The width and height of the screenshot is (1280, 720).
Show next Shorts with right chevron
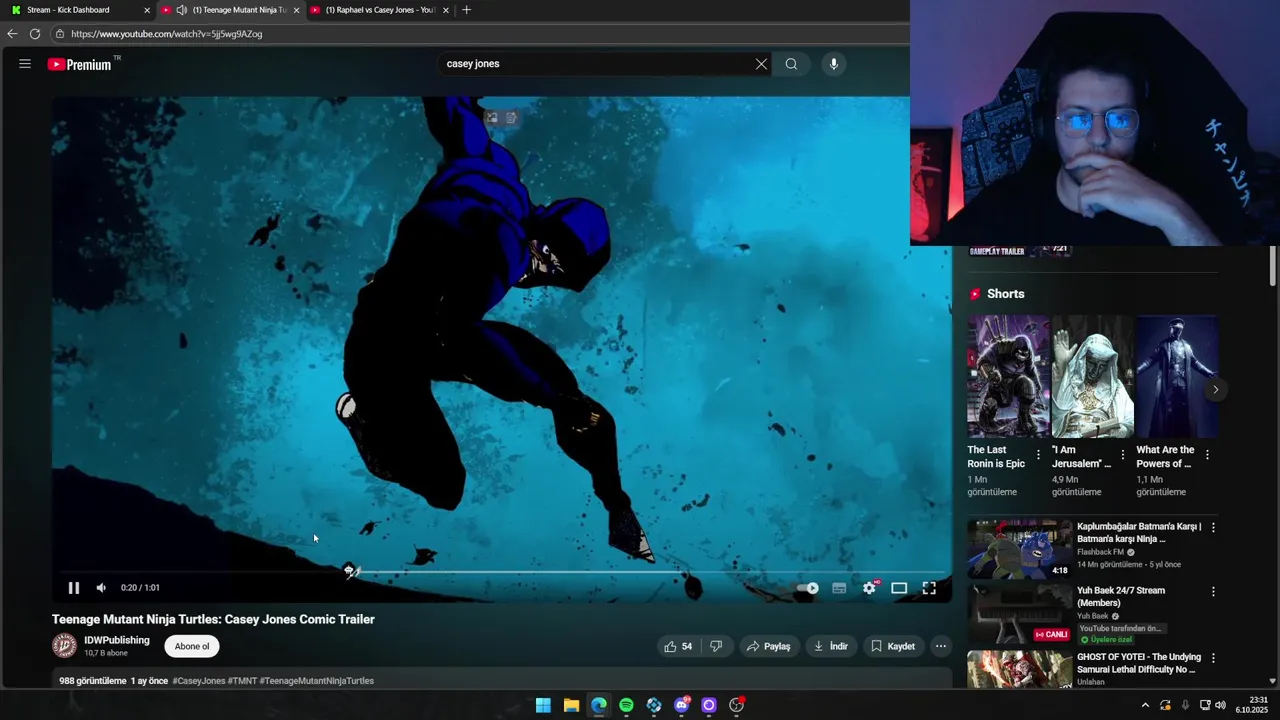[1215, 390]
